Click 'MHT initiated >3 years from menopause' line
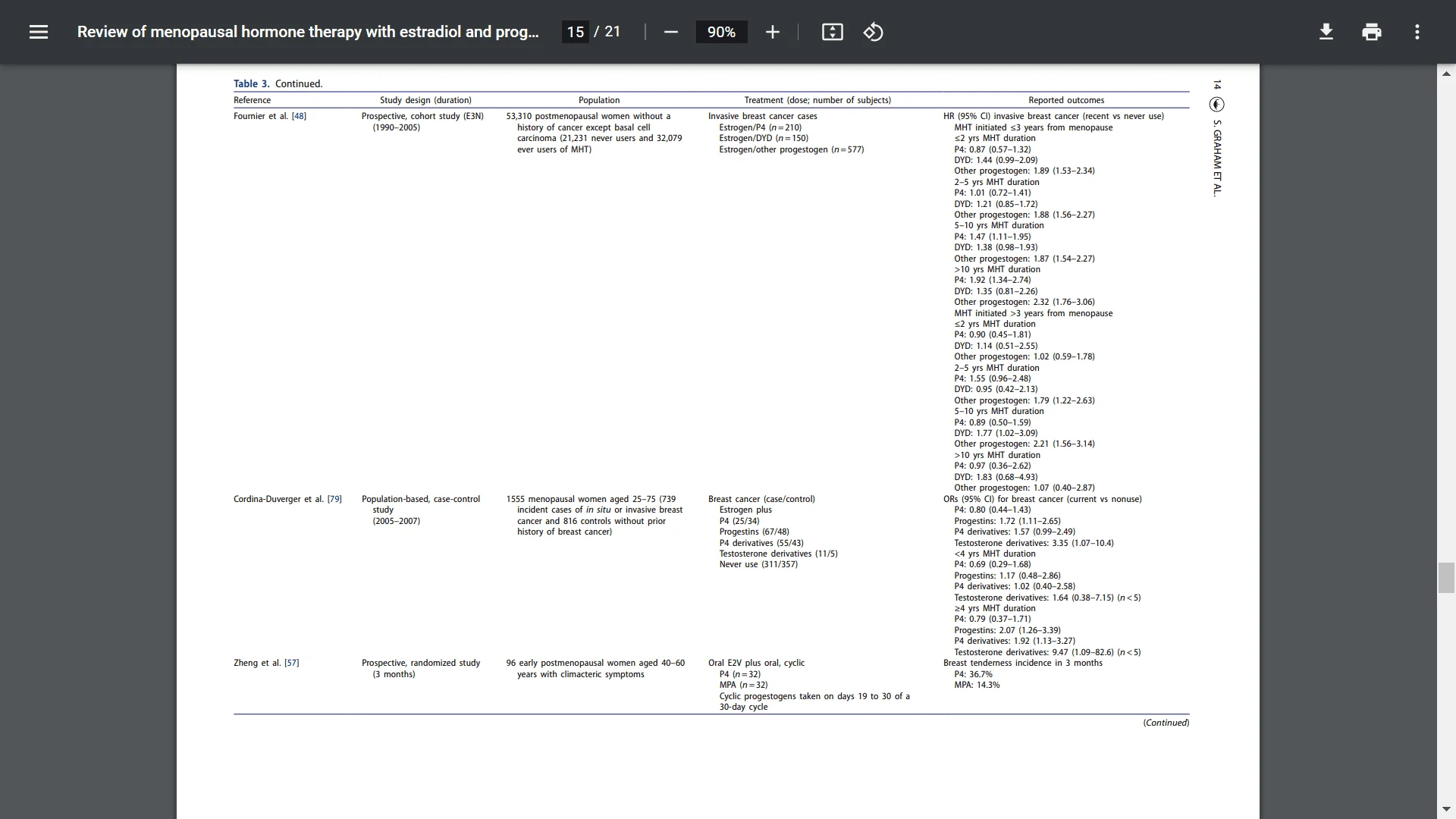This screenshot has height=819, width=1456. point(1034,313)
